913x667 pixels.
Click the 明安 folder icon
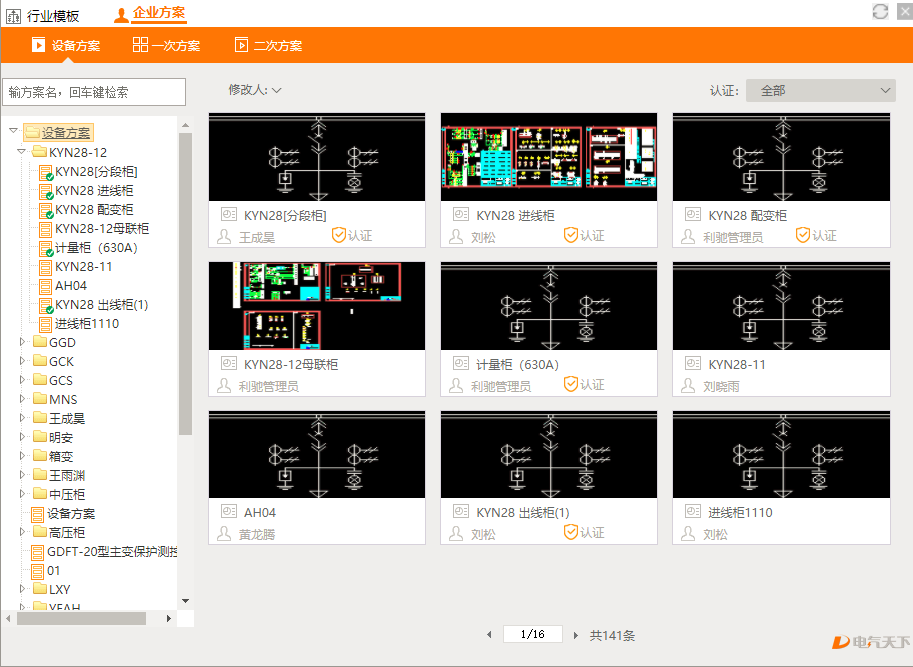pos(40,437)
